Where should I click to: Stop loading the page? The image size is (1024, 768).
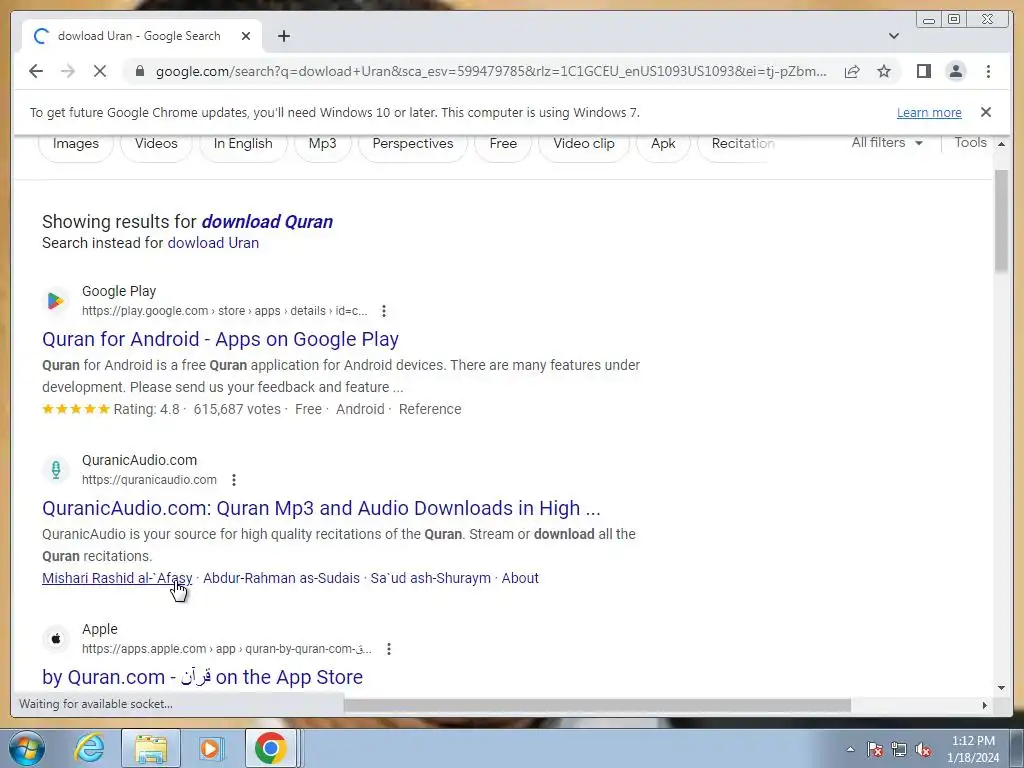point(100,71)
